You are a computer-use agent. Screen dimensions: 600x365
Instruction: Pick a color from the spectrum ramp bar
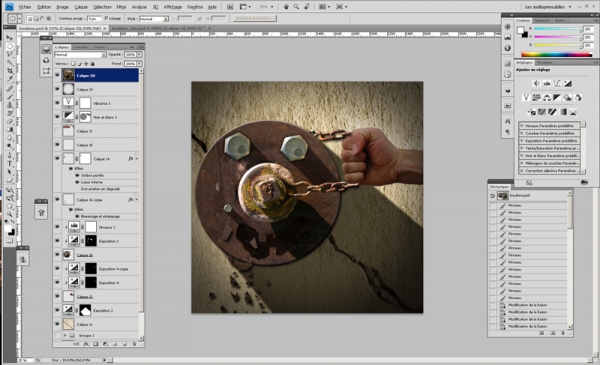pos(557,55)
